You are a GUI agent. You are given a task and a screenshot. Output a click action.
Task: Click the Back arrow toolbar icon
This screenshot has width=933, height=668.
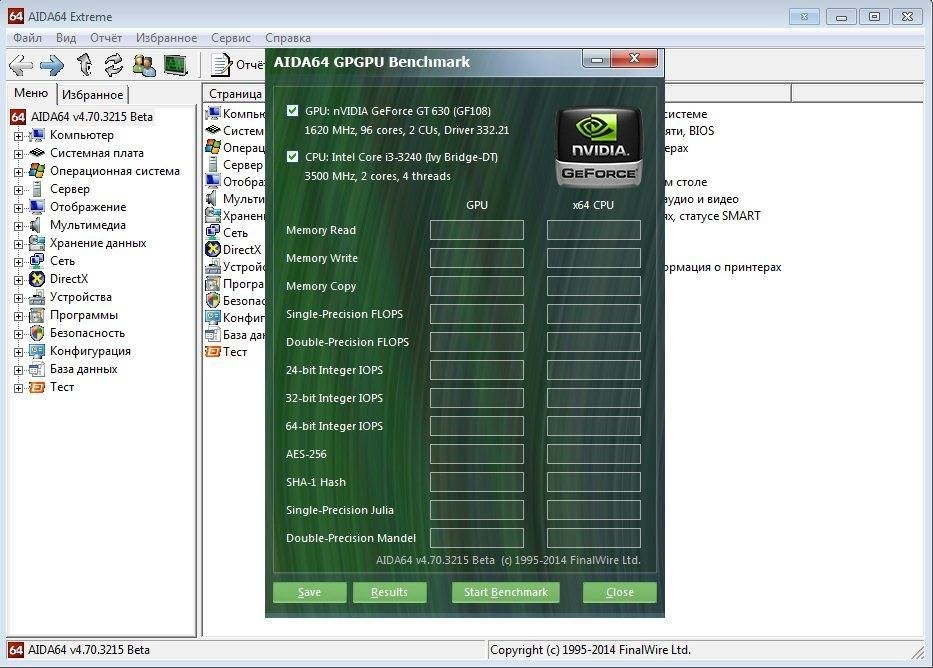point(21,65)
